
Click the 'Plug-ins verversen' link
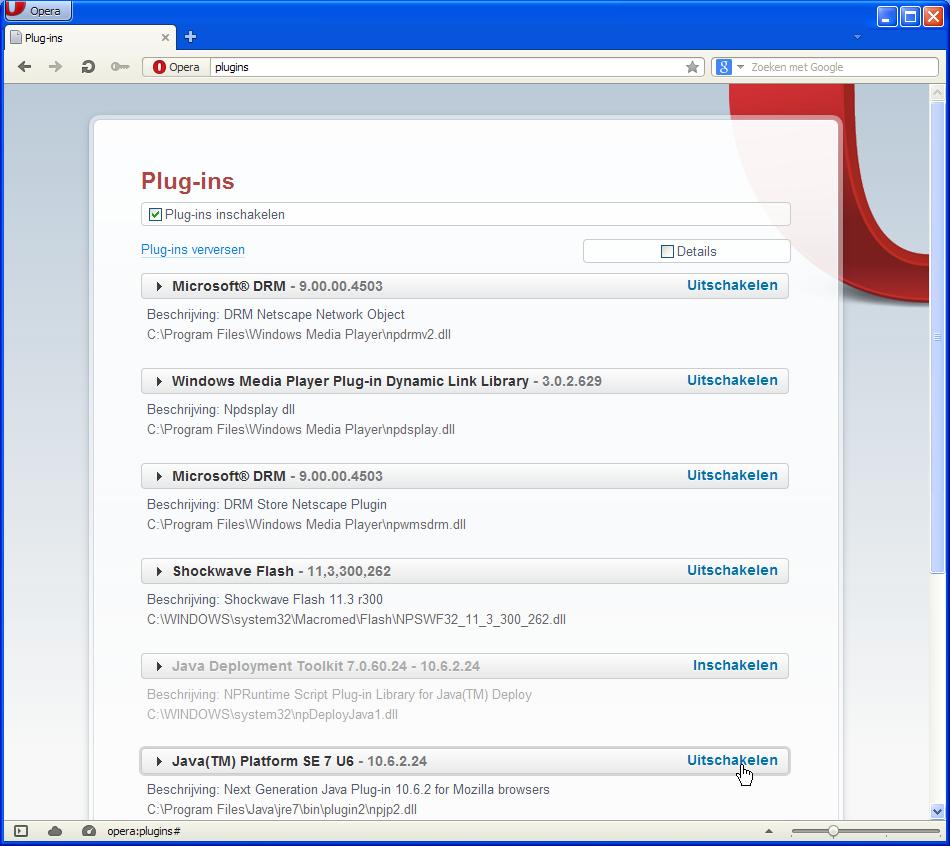point(193,250)
